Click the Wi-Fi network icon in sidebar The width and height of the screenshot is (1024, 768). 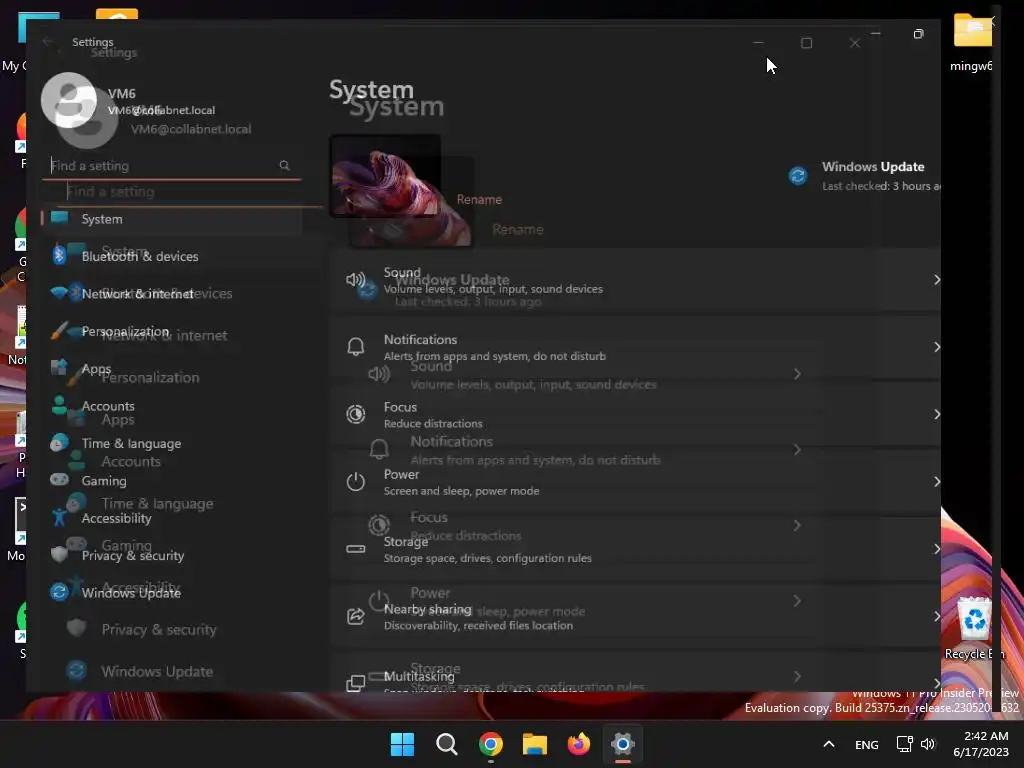tap(59, 293)
